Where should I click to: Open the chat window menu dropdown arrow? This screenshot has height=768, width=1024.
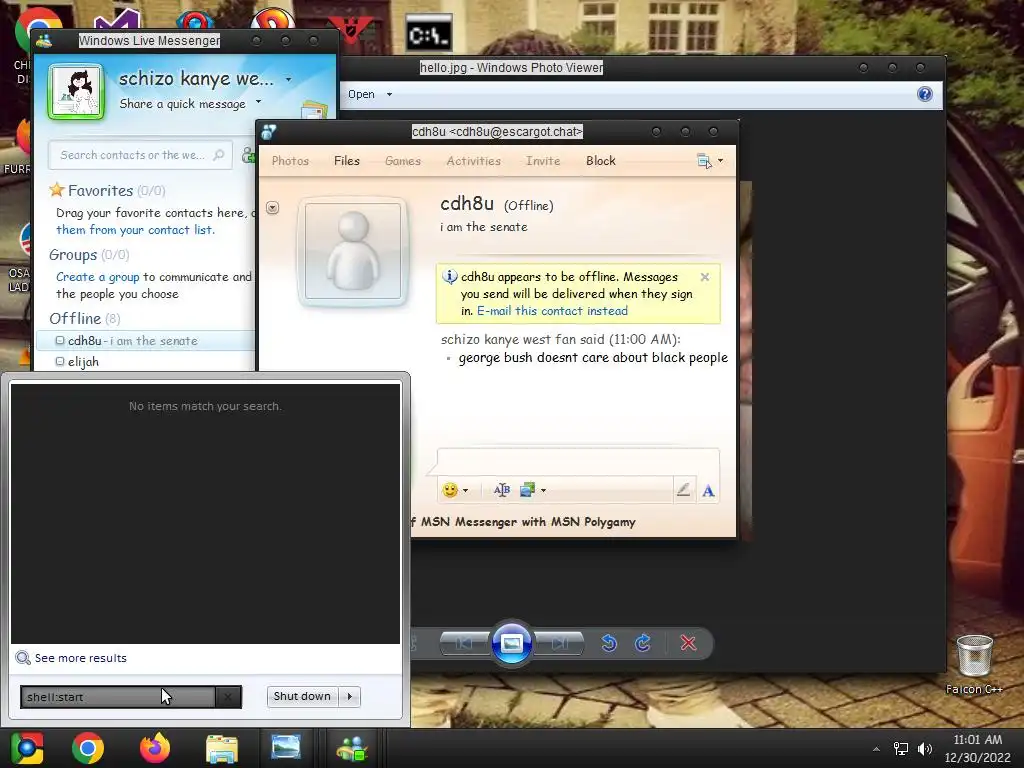click(x=720, y=161)
